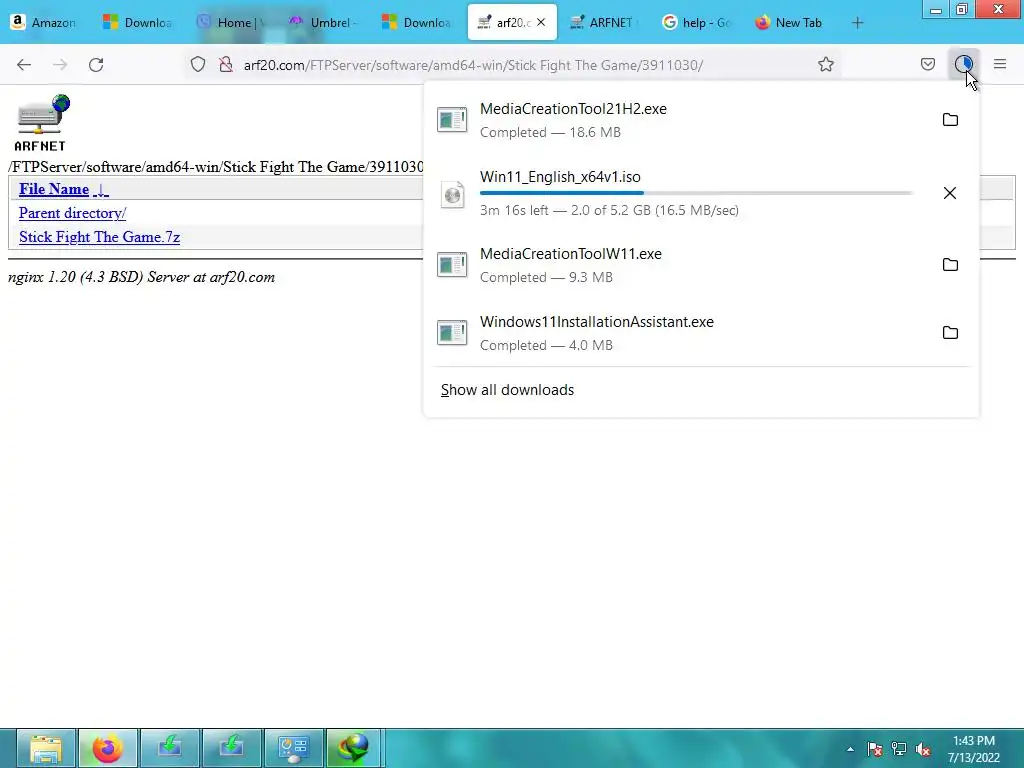Open second download-arrow taskbar app
Image resolution: width=1024 pixels, height=768 pixels.
232,748
